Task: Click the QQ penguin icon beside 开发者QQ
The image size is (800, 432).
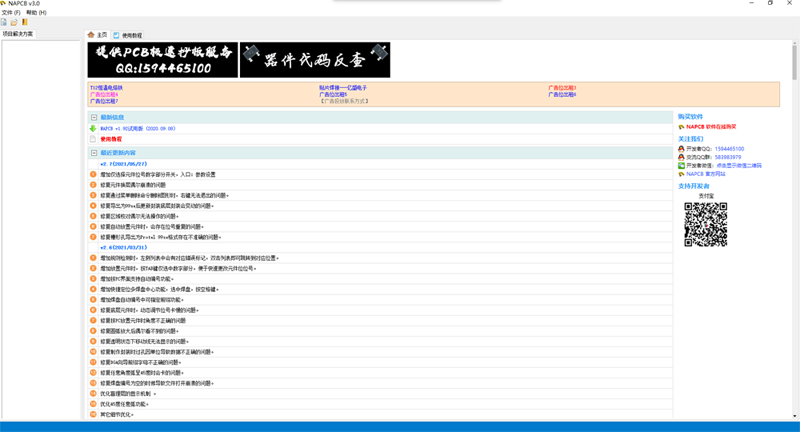Action: pyautogui.click(x=681, y=149)
